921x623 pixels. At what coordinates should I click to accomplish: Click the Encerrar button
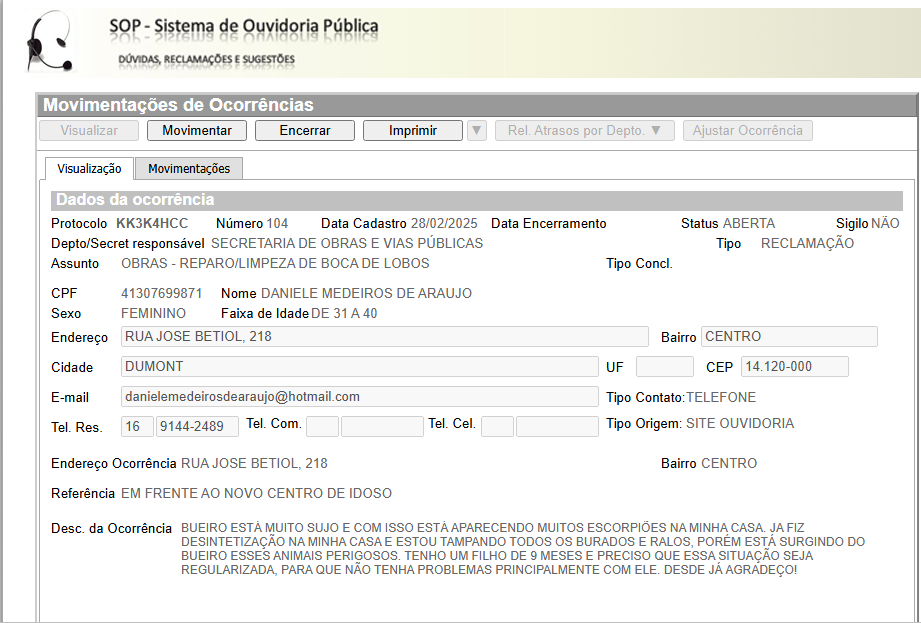[305, 131]
